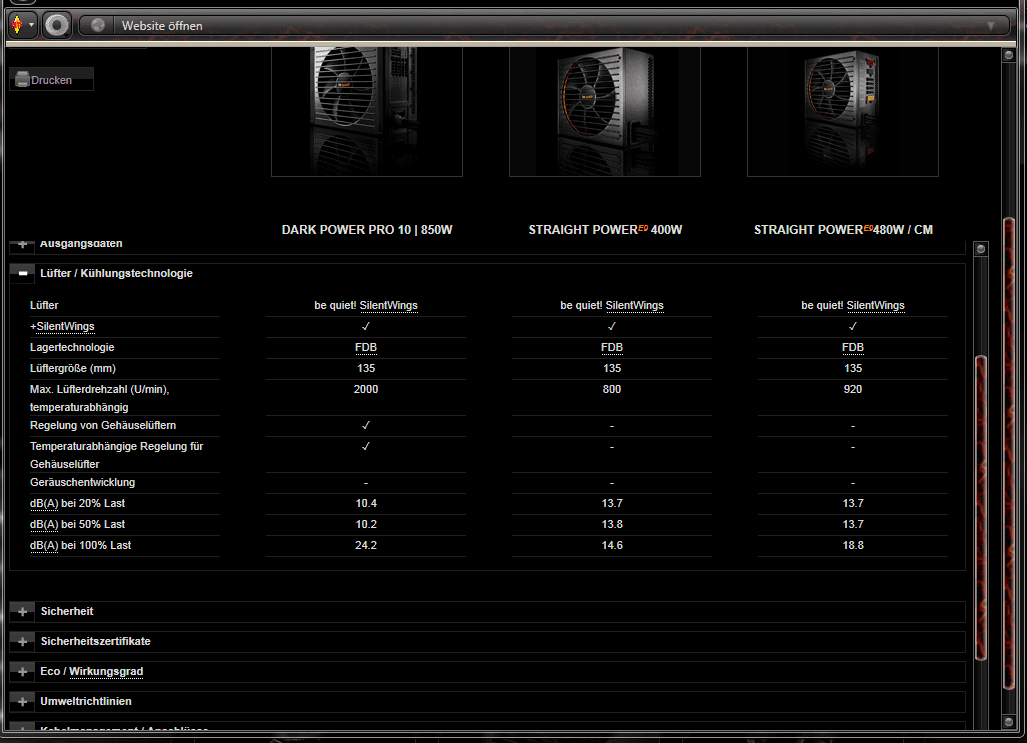Image resolution: width=1027 pixels, height=743 pixels.
Task: Click the 920 max fan speed value
Action: pos(853,389)
